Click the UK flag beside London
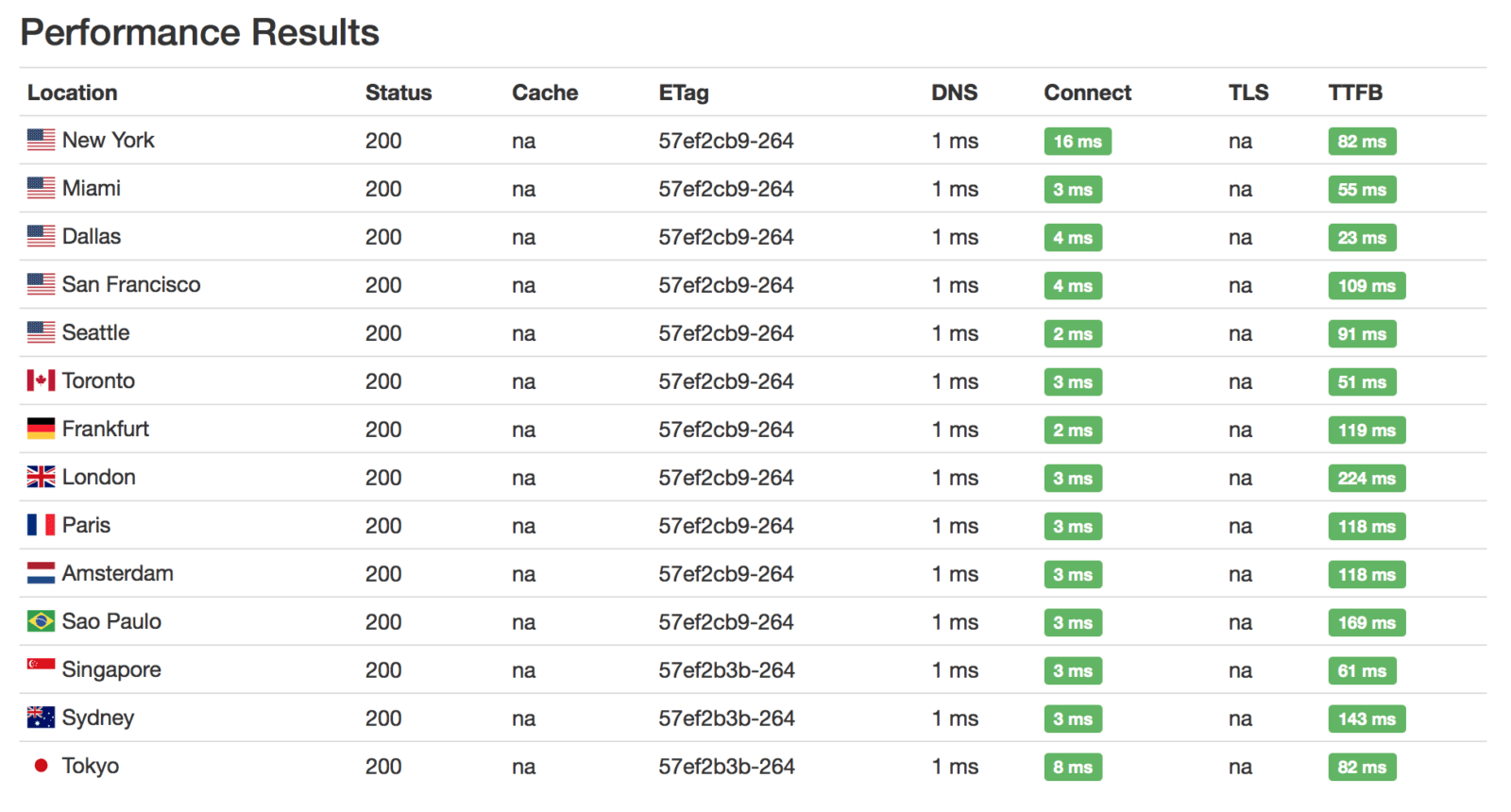Screen dimensions: 1511x812 (x=41, y=477)
